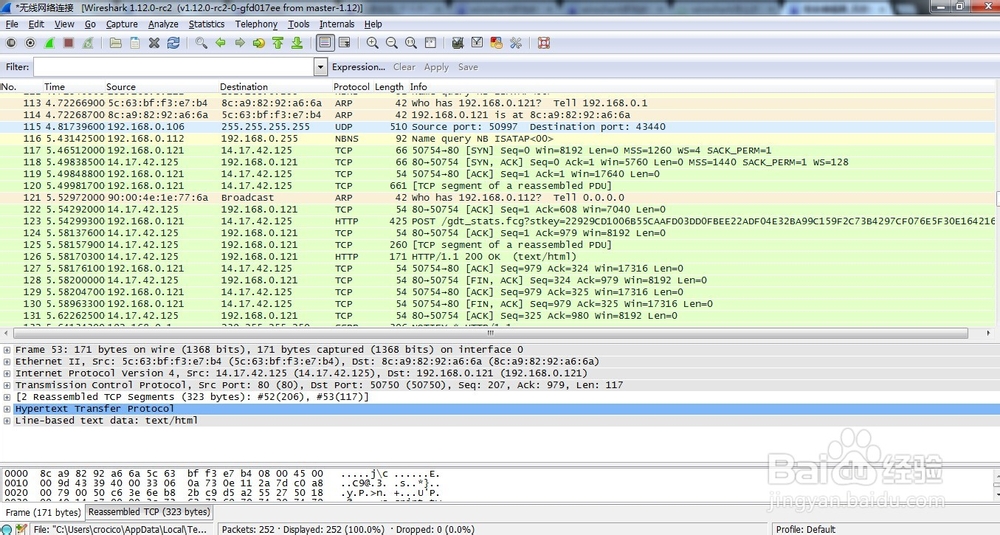Go to packet number icon
The width and height of the screenshot is (1000, 535).
[x=258, y=43]
